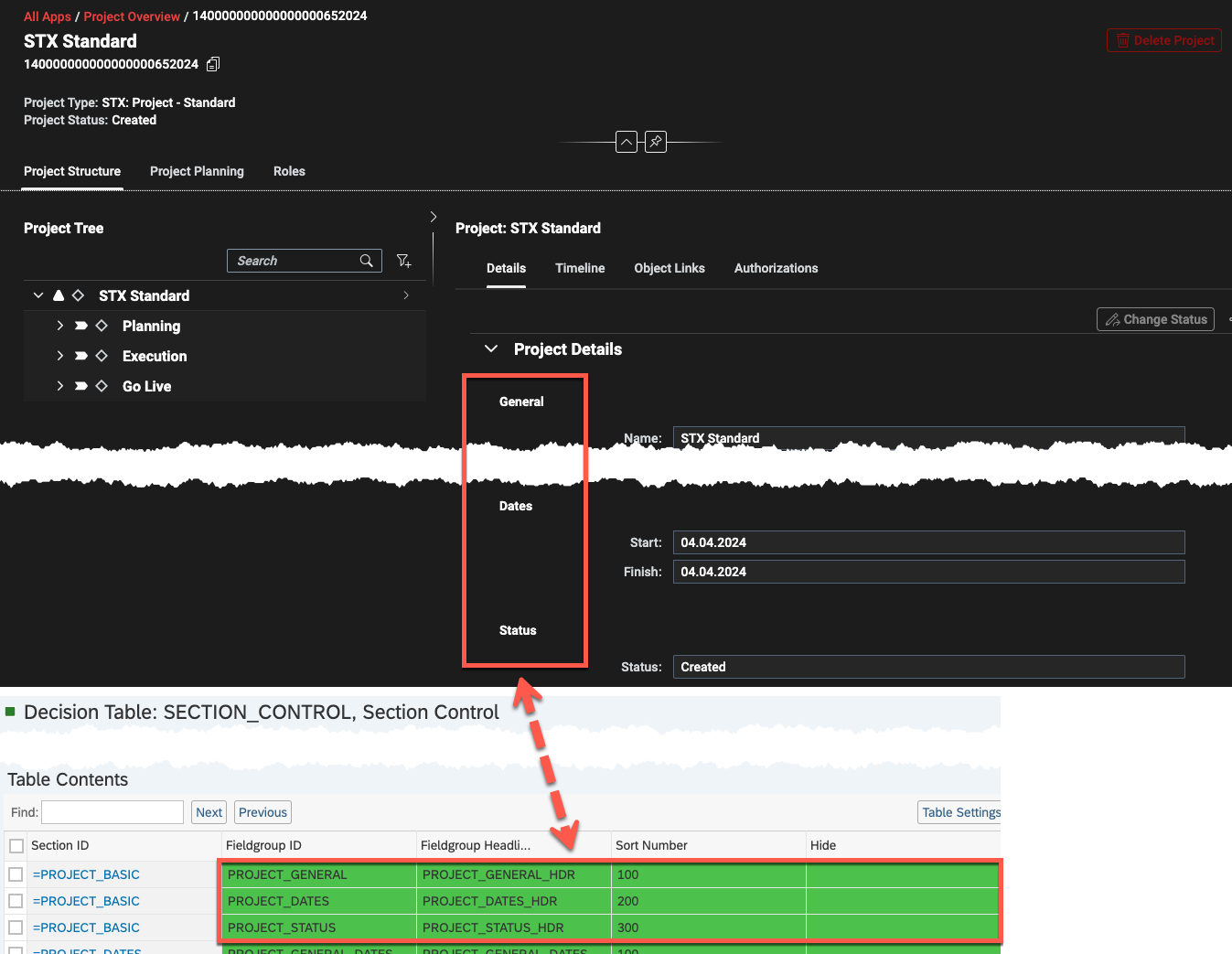Collapse the Project Details section

click(491, 349)
